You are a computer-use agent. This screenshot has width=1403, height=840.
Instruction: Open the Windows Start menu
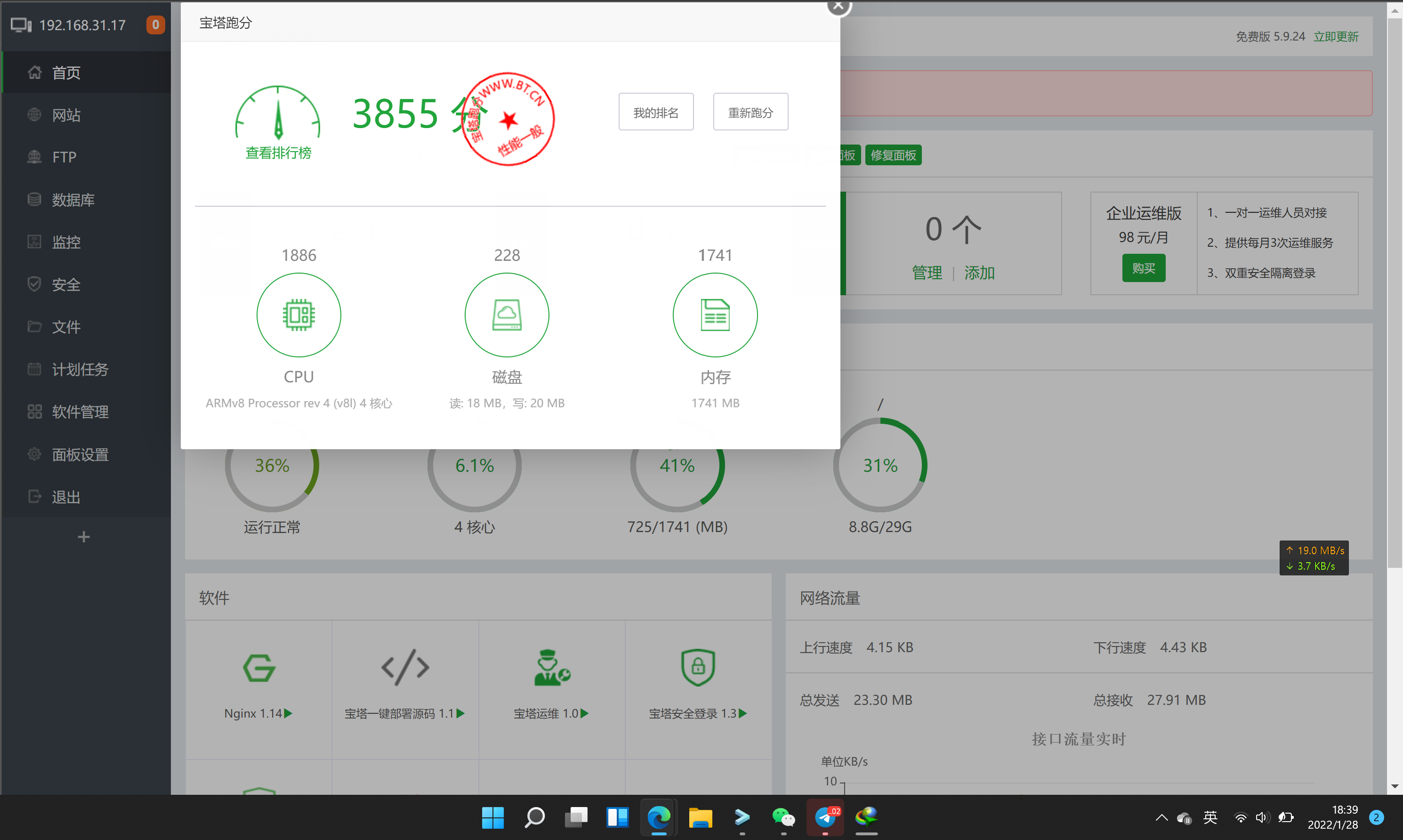pos(493,818)
